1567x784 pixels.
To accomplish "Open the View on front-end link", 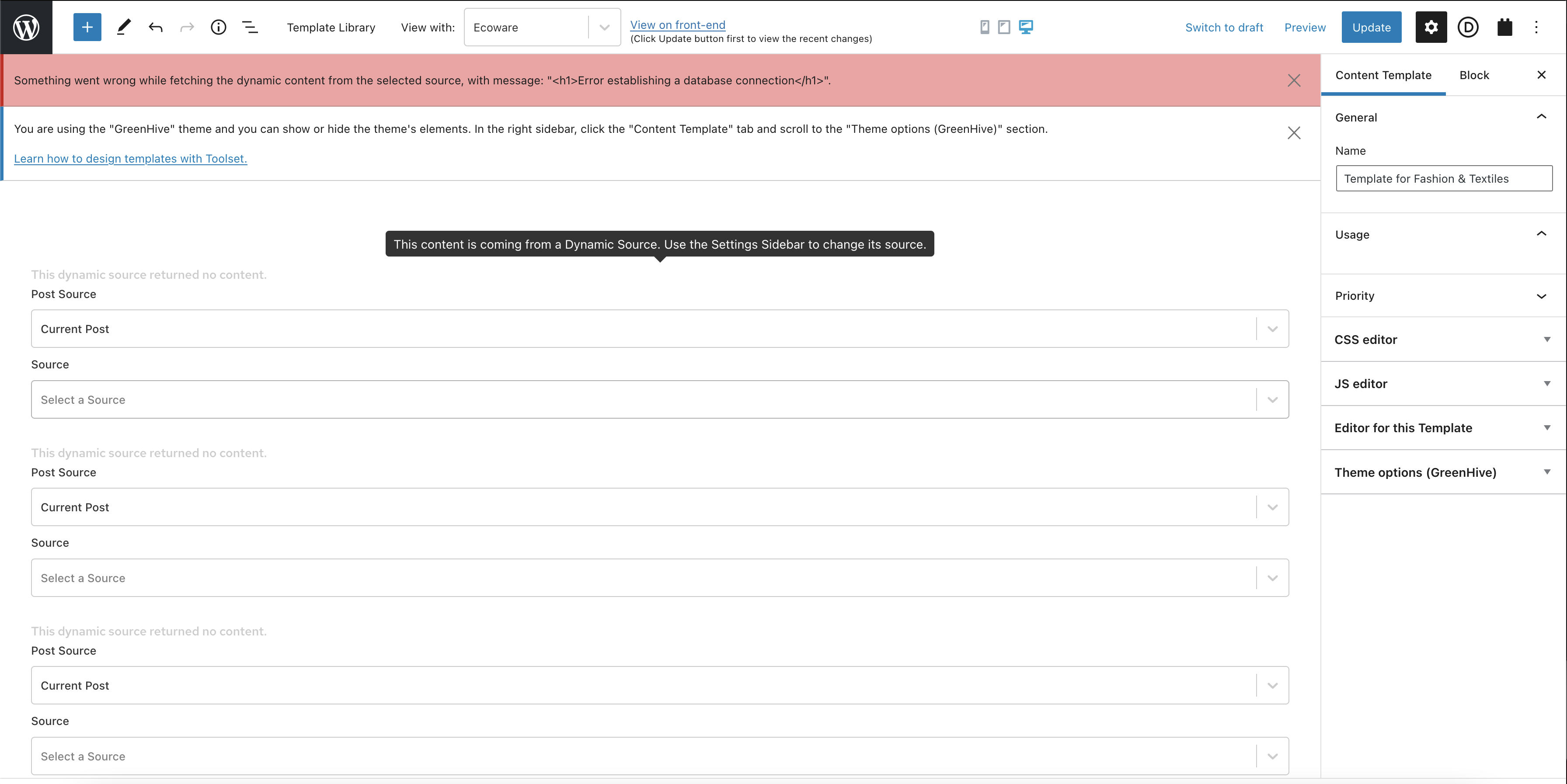I will pyautogui.click(x=677, y=25).
